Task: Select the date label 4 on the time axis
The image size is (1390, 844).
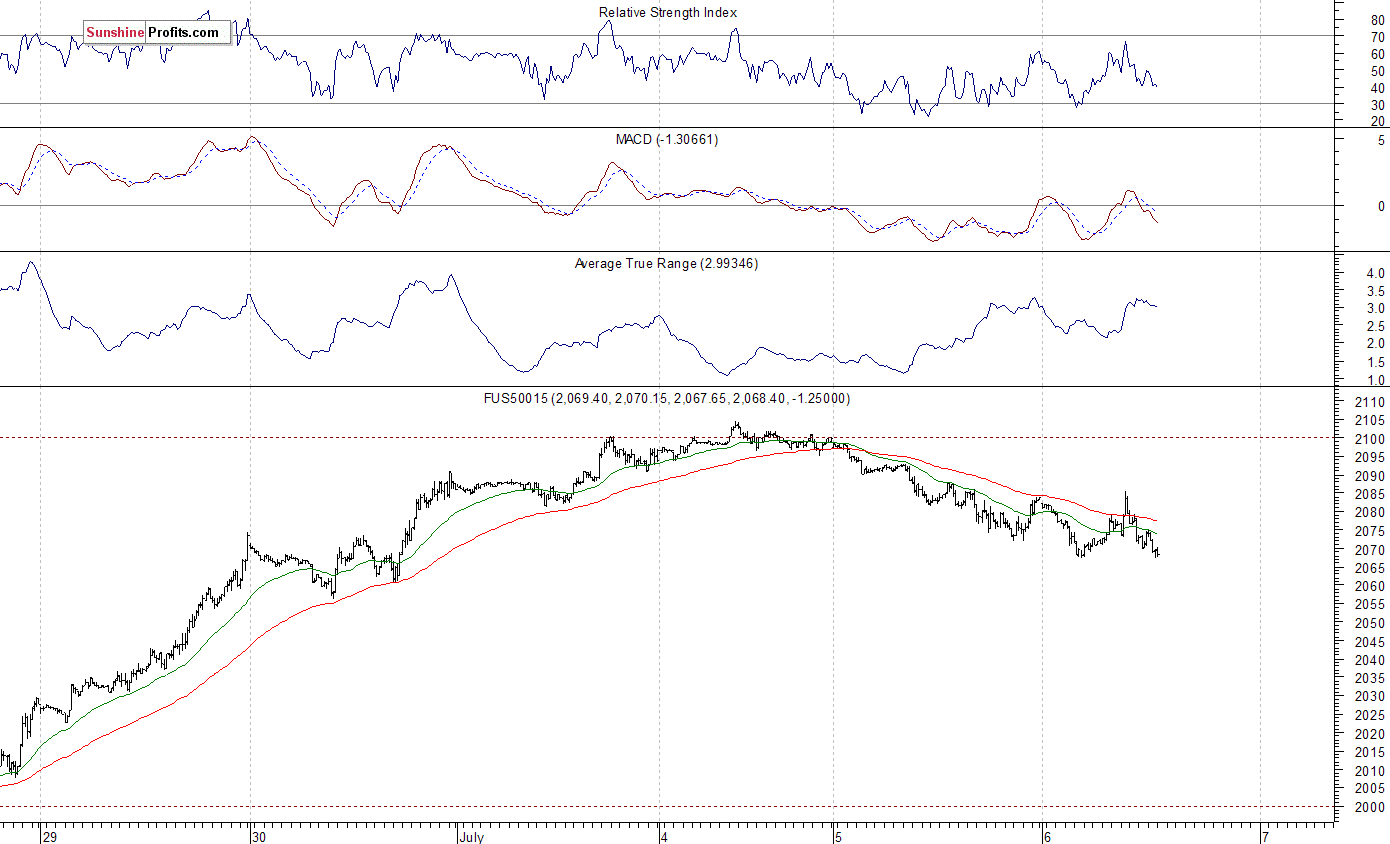Action: pos(665,835)
